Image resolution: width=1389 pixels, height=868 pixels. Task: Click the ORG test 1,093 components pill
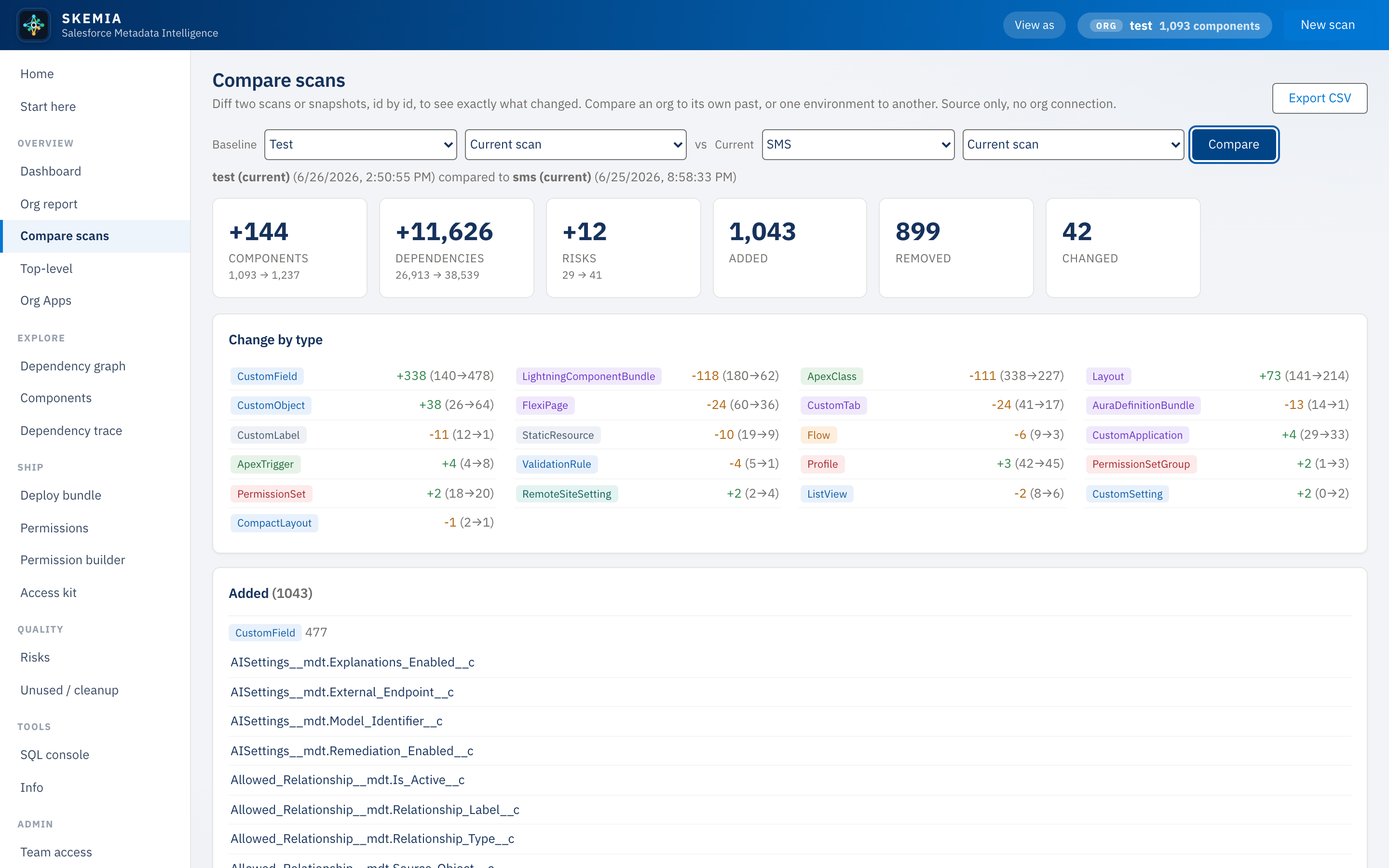(x=1174, y=26)
